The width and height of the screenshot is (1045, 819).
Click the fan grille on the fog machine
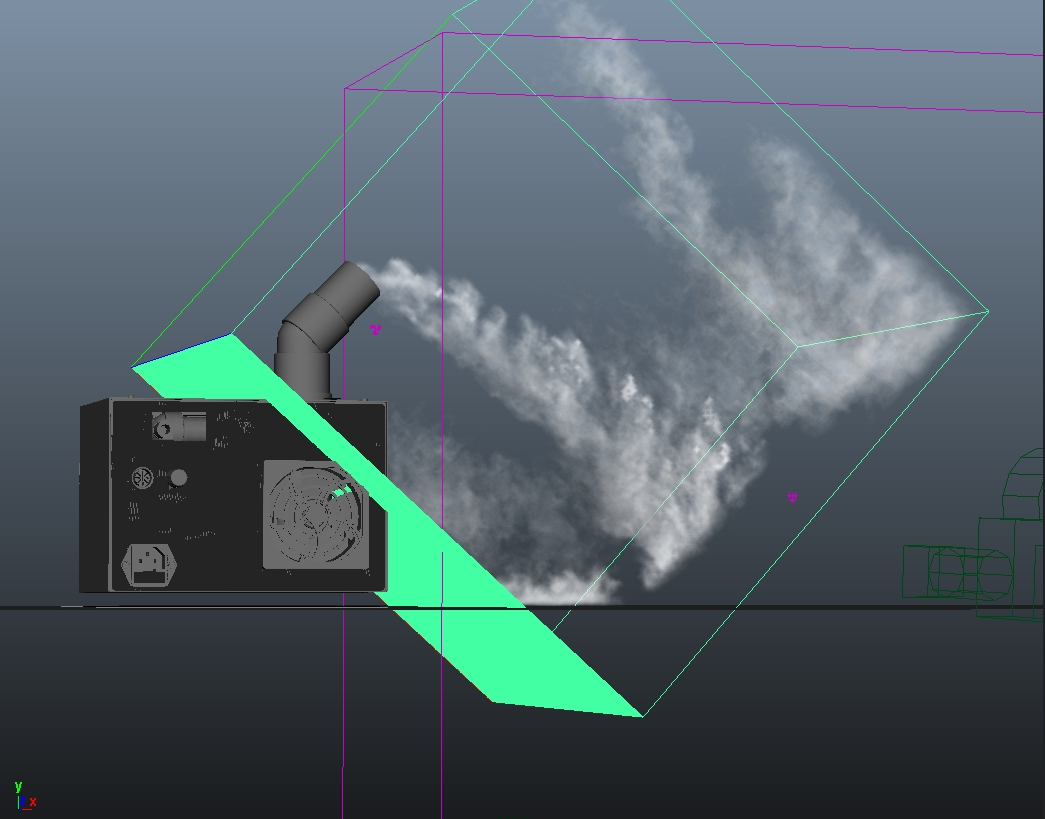click(315, 515)
